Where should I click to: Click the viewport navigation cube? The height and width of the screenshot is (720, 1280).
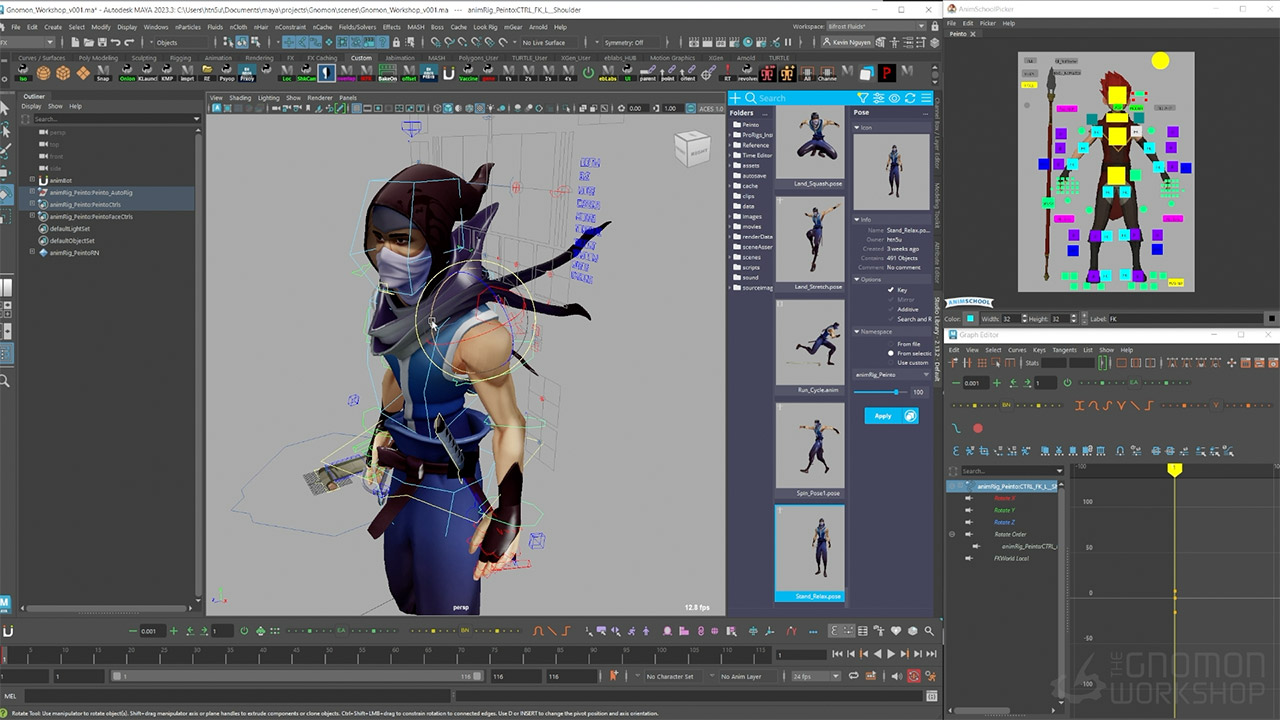coord(692,148)
